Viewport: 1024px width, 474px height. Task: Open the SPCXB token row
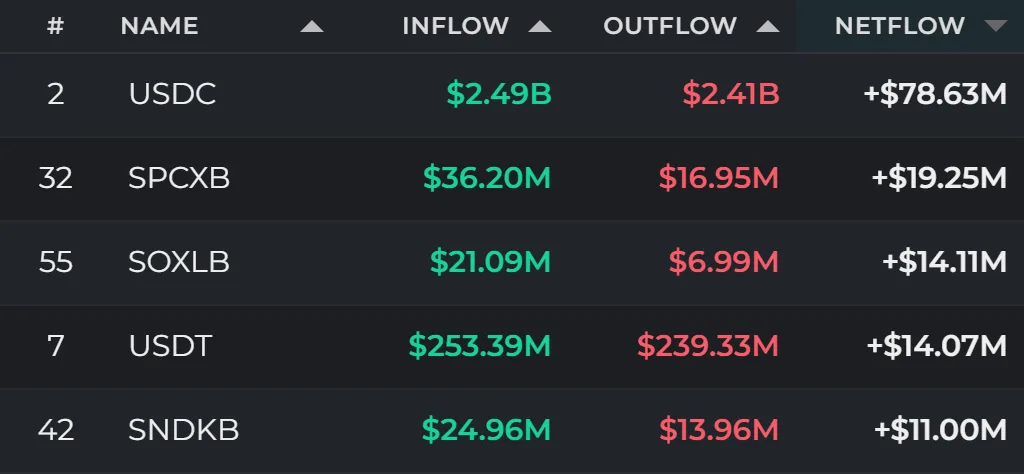tap(512, 178)
